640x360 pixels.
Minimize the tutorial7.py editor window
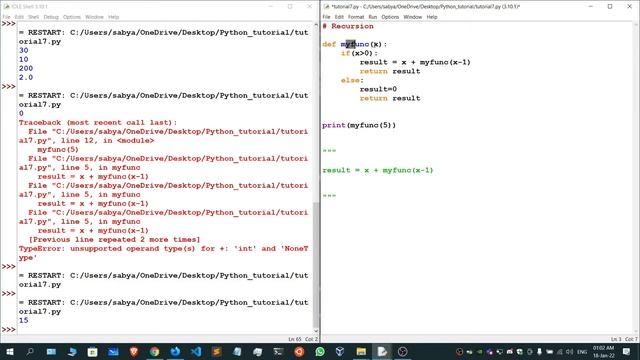click(x=591, y=7)
